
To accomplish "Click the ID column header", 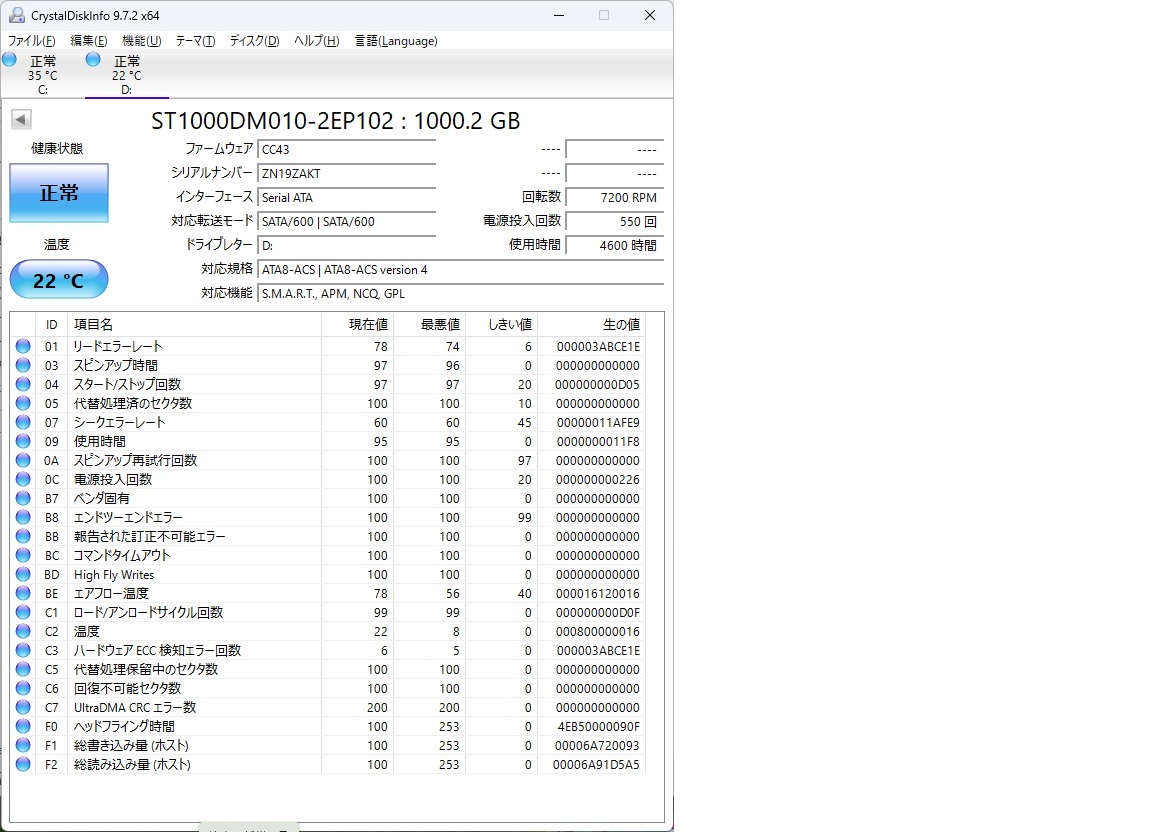I will pos(51,324).
